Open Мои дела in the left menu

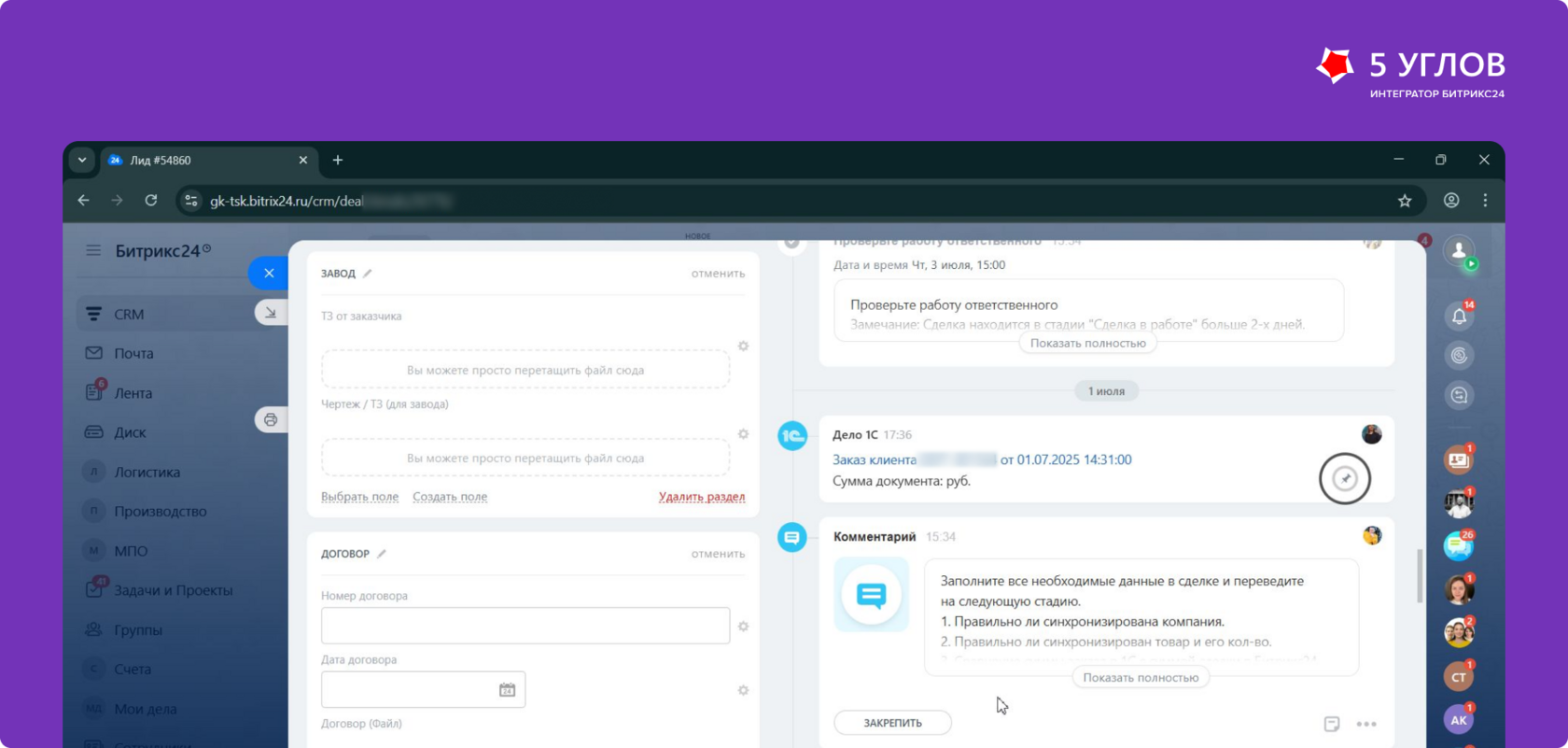point(145,709)
